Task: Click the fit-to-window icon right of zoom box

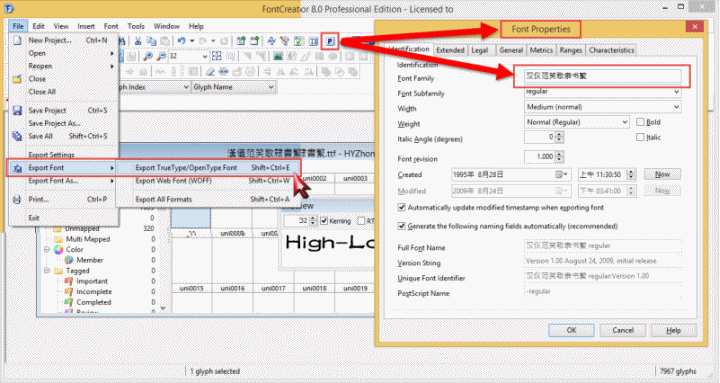Action: [217, 56]
